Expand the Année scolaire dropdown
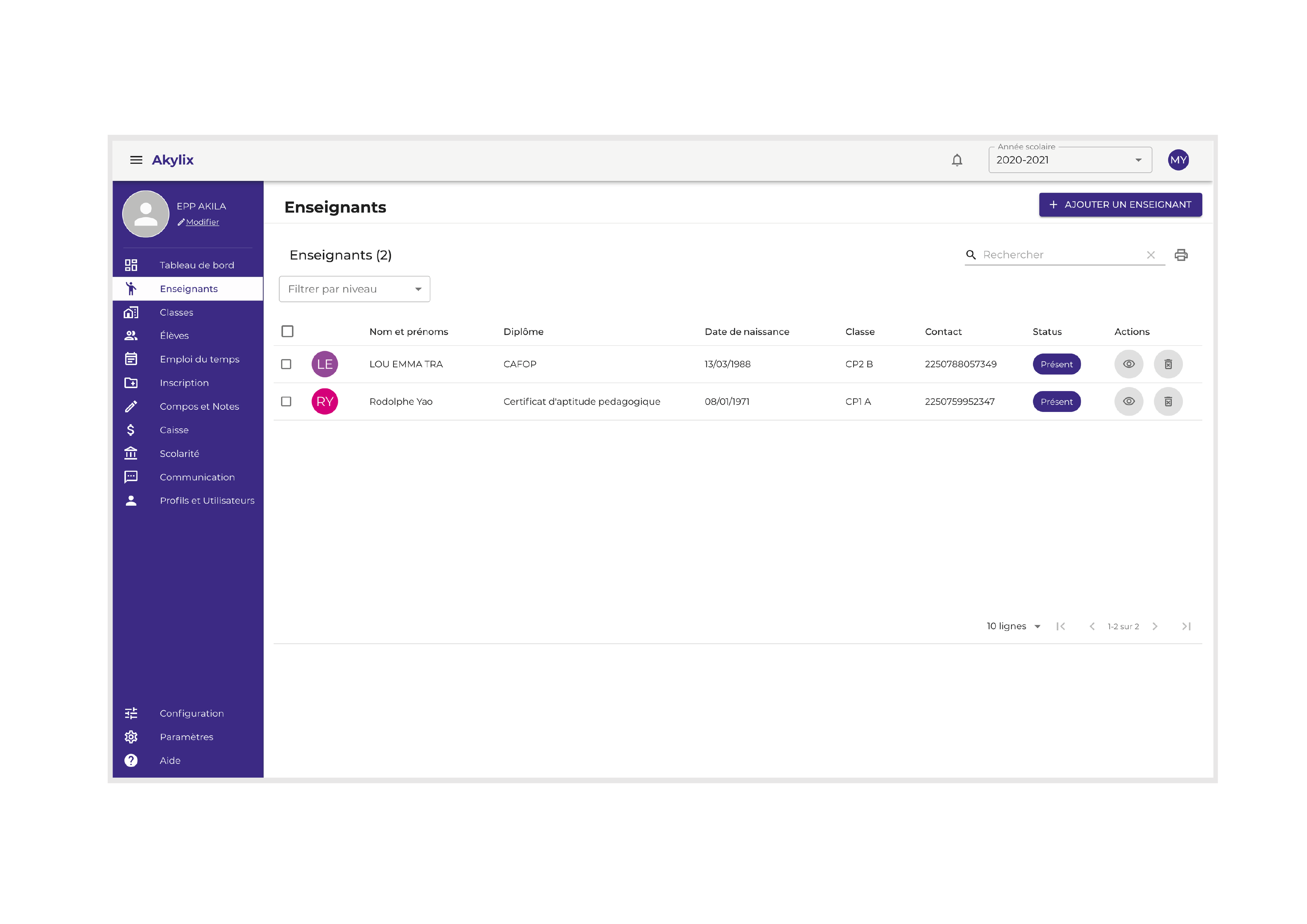The image size is (1307, 924). coord(1070,160)
